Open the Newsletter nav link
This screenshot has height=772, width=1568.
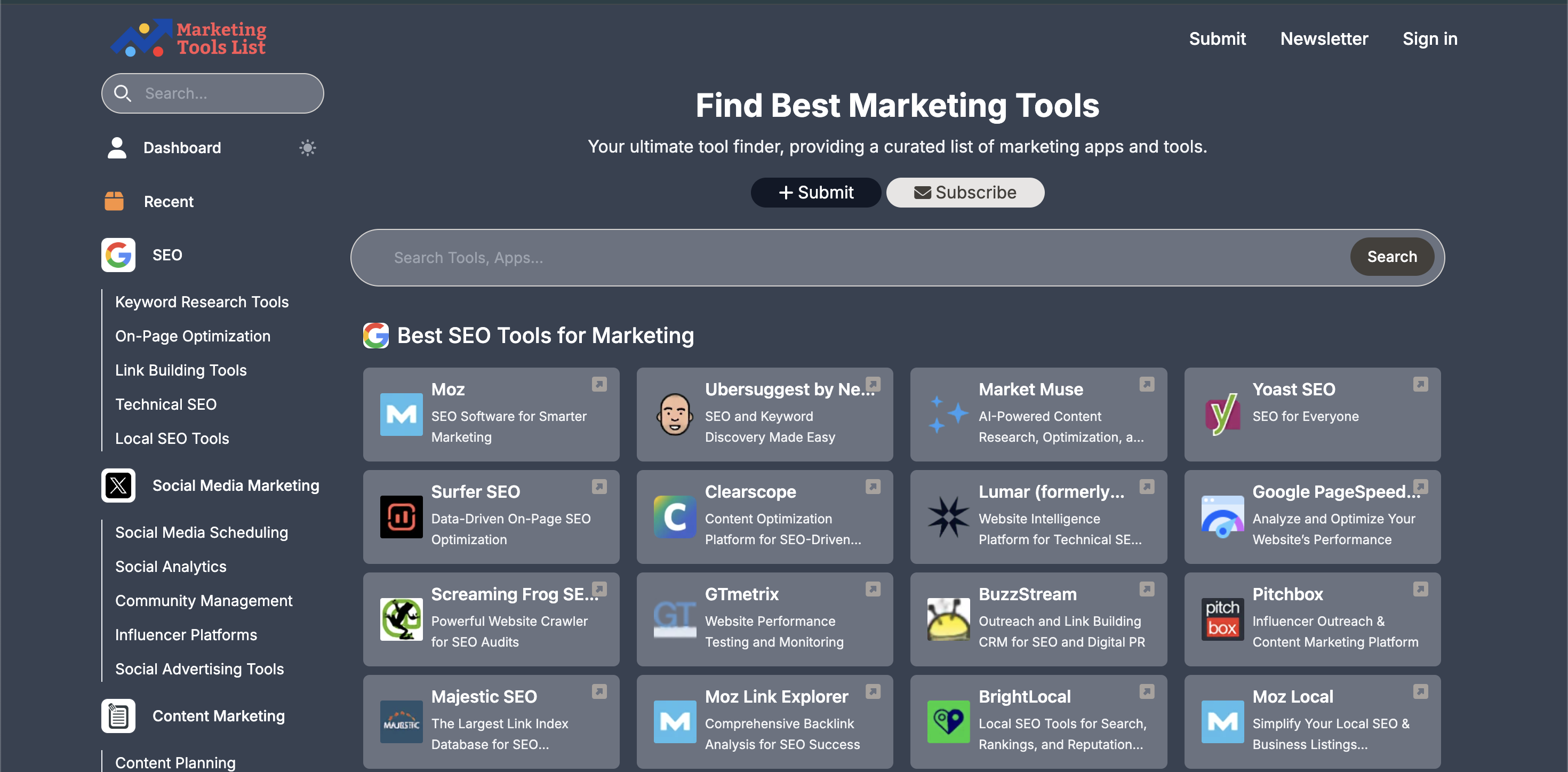[x=1324, y=39]
